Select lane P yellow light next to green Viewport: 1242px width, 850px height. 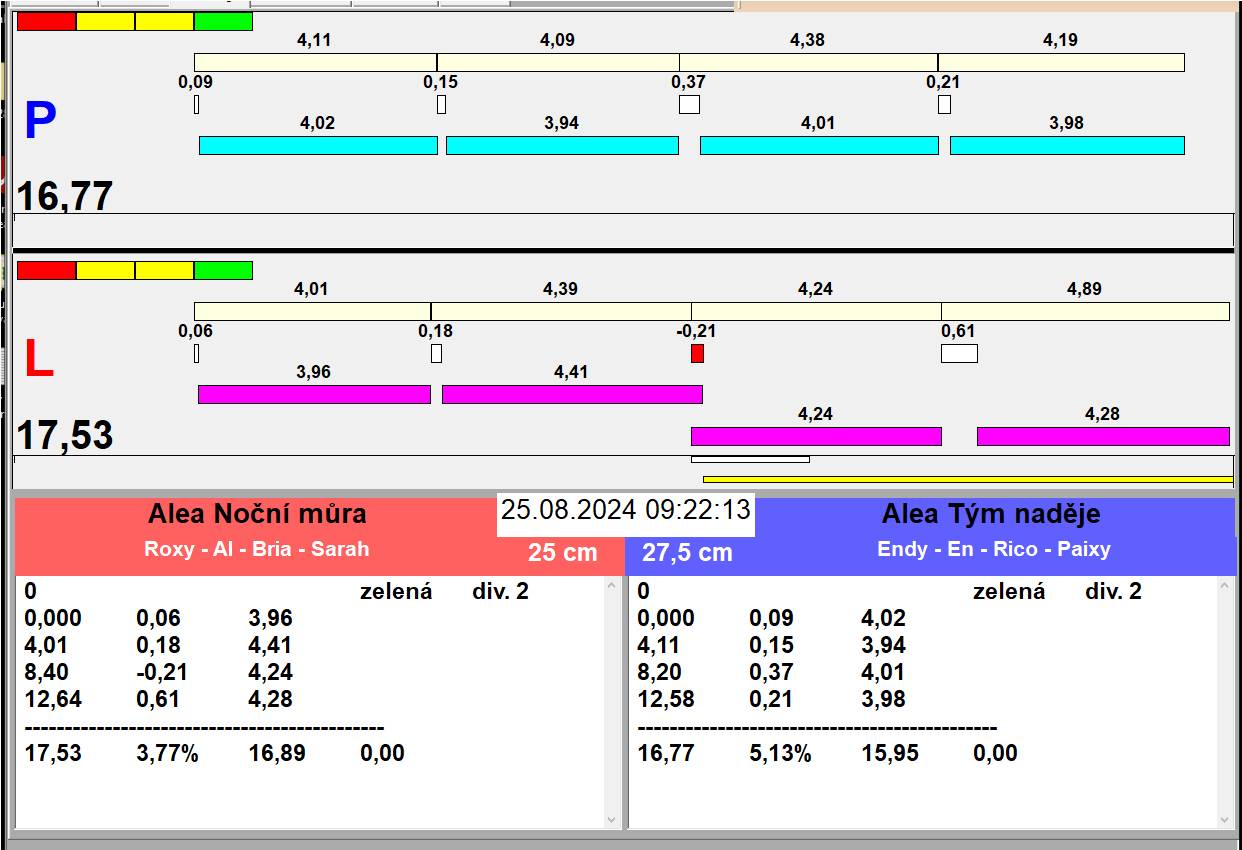(x=164, y=21)
